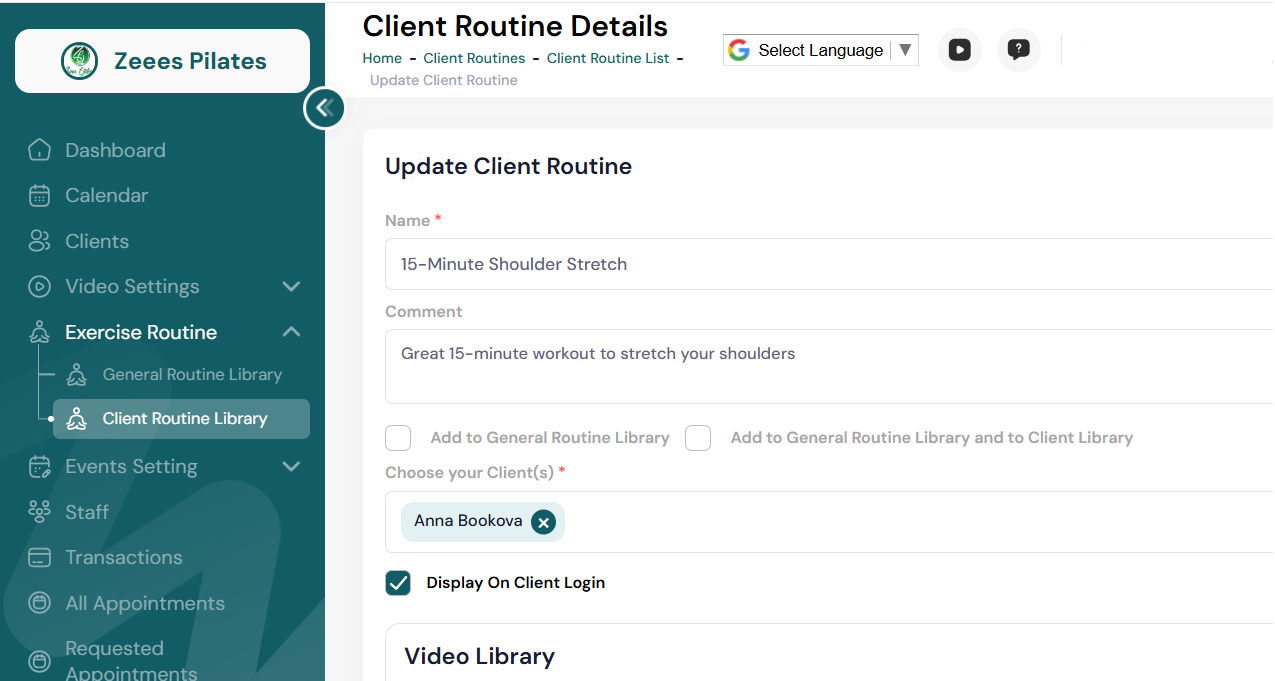
Task: Remove Anna Bookova from selected clients
Action: [543, 522]
